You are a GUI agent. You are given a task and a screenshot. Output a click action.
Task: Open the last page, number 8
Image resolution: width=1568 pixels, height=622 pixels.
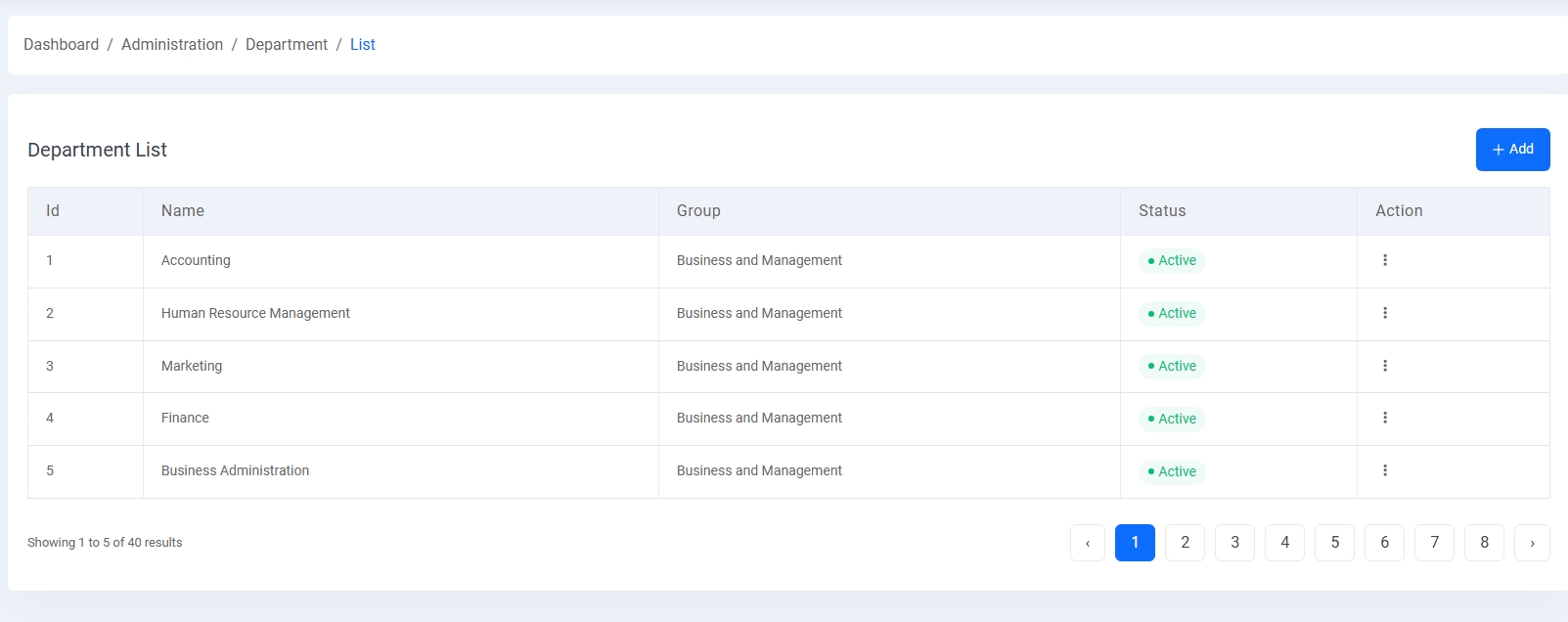point(1484,543)
